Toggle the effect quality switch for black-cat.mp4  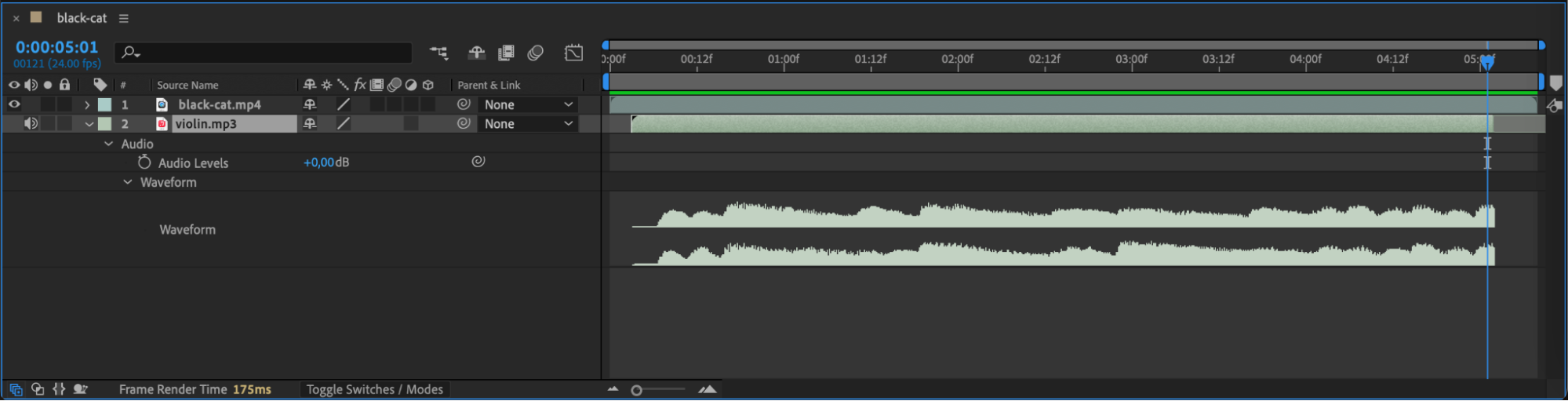[344, 104]
